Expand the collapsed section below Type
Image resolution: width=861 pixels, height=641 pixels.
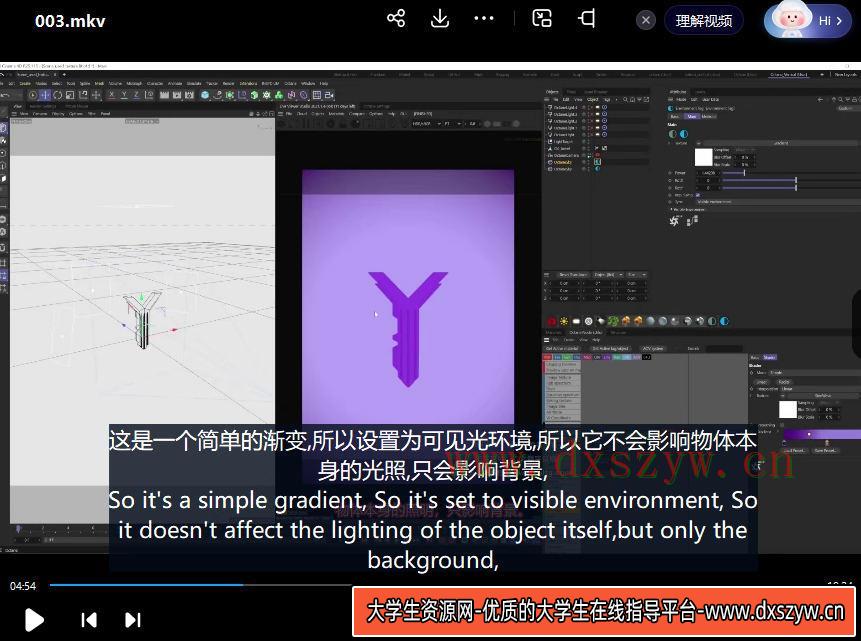click(672, 209)
